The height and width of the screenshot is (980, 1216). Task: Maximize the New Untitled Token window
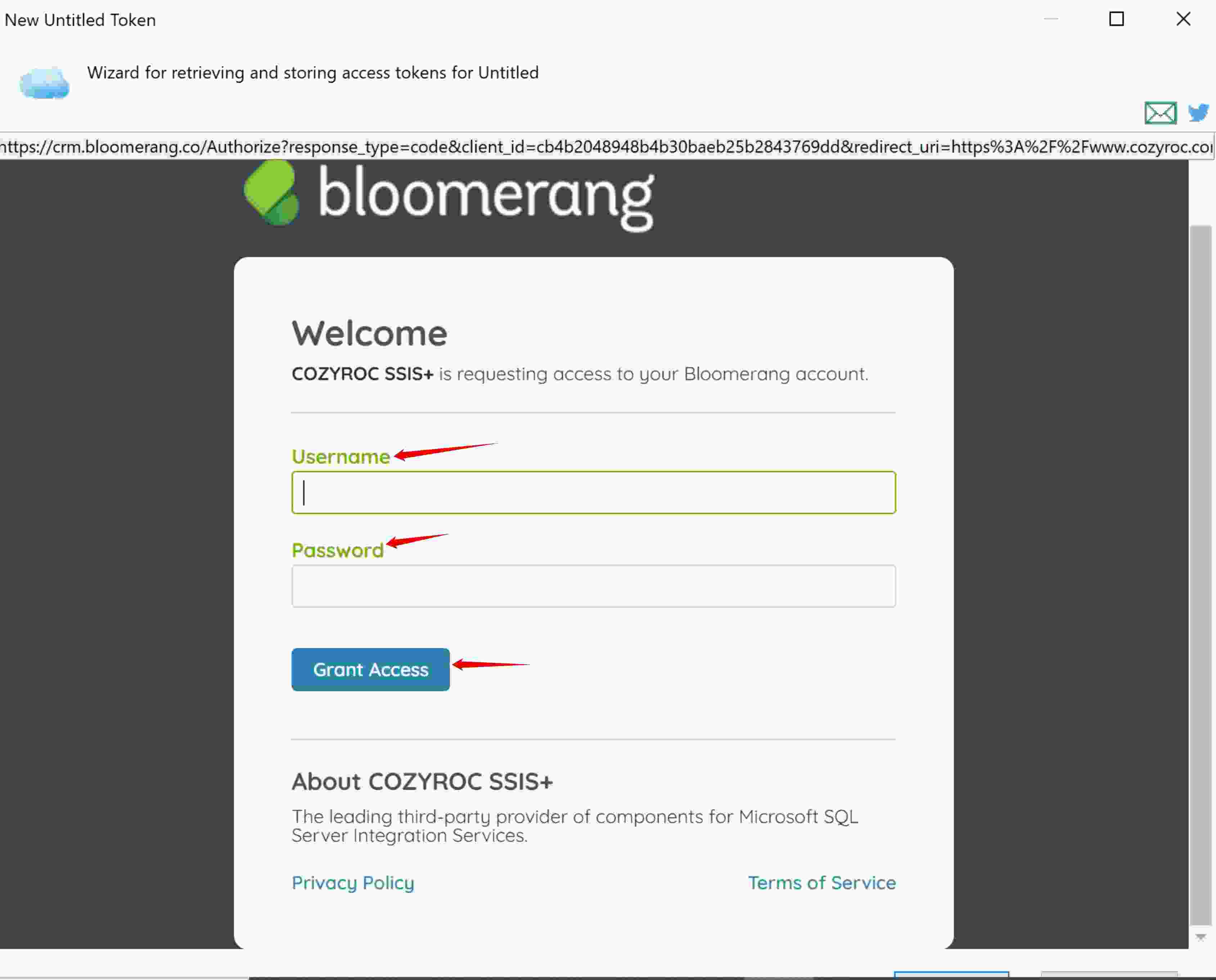coord(1117,19)
